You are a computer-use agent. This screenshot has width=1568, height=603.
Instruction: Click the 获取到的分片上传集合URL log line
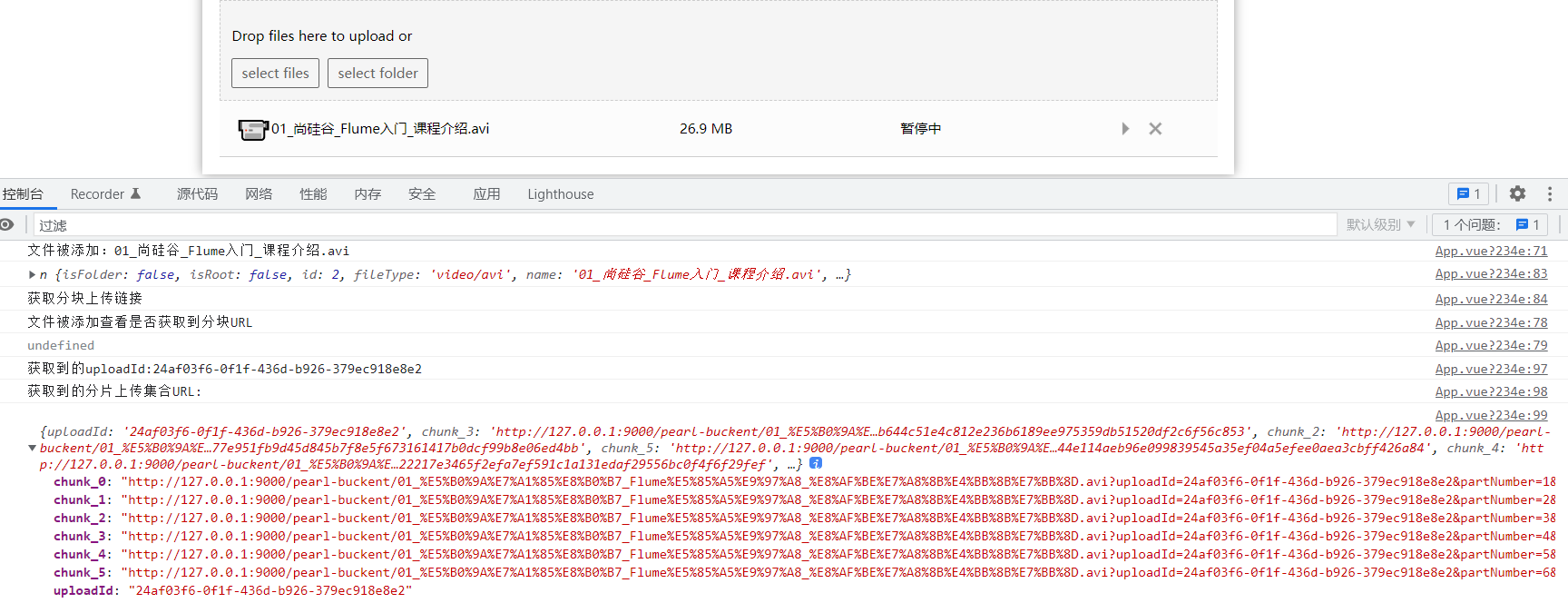point(114,391)
